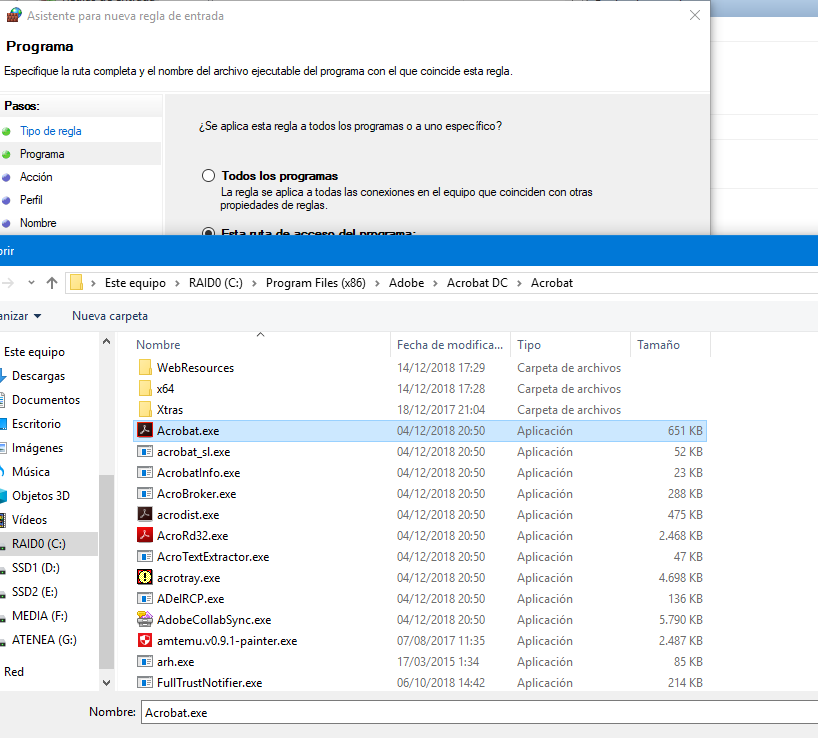Viewport: 818px width, 738px height.
Task: Go to 'Tipo de regla' wizard step
Action: (51, 131)
